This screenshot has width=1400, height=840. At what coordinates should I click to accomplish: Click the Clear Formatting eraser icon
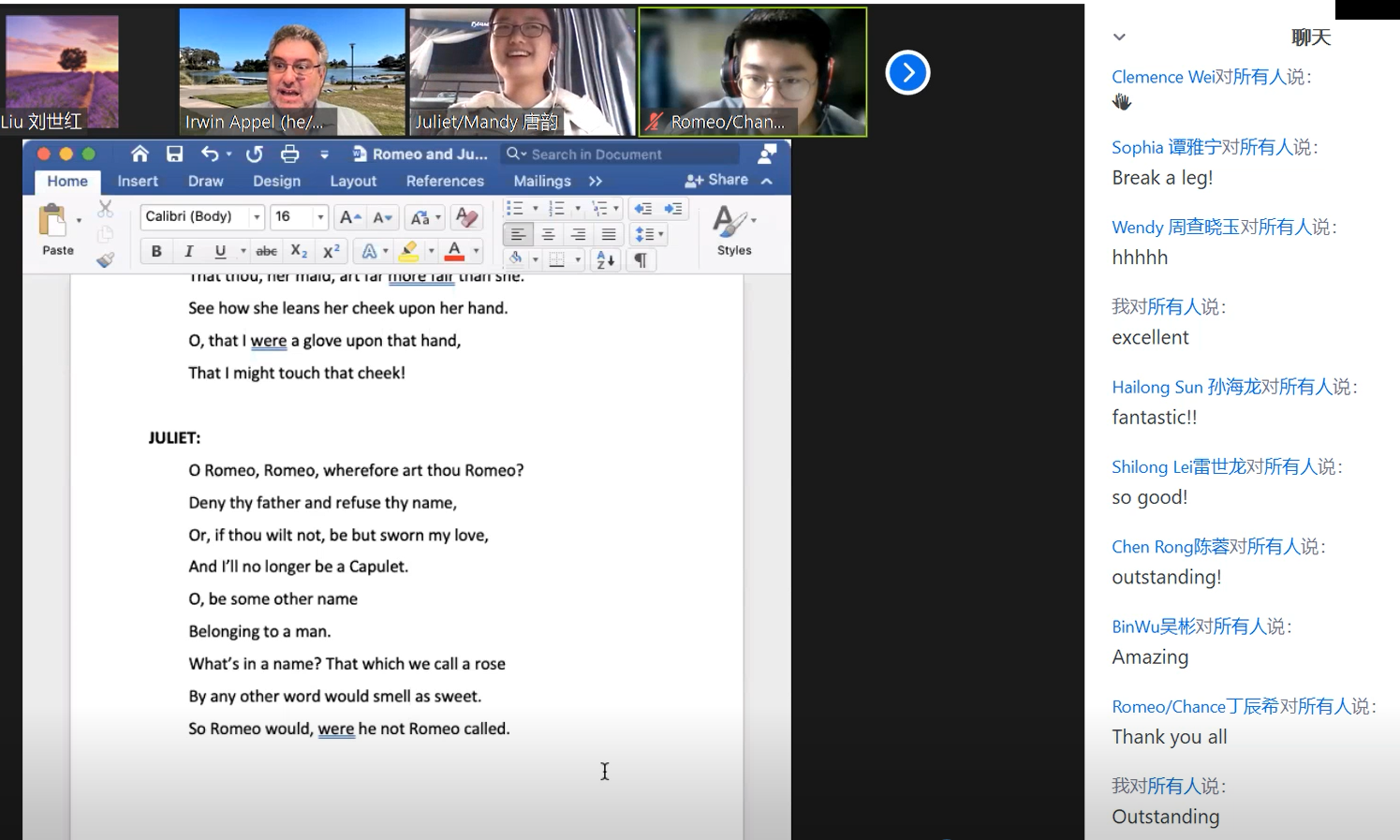coord(466,217)
